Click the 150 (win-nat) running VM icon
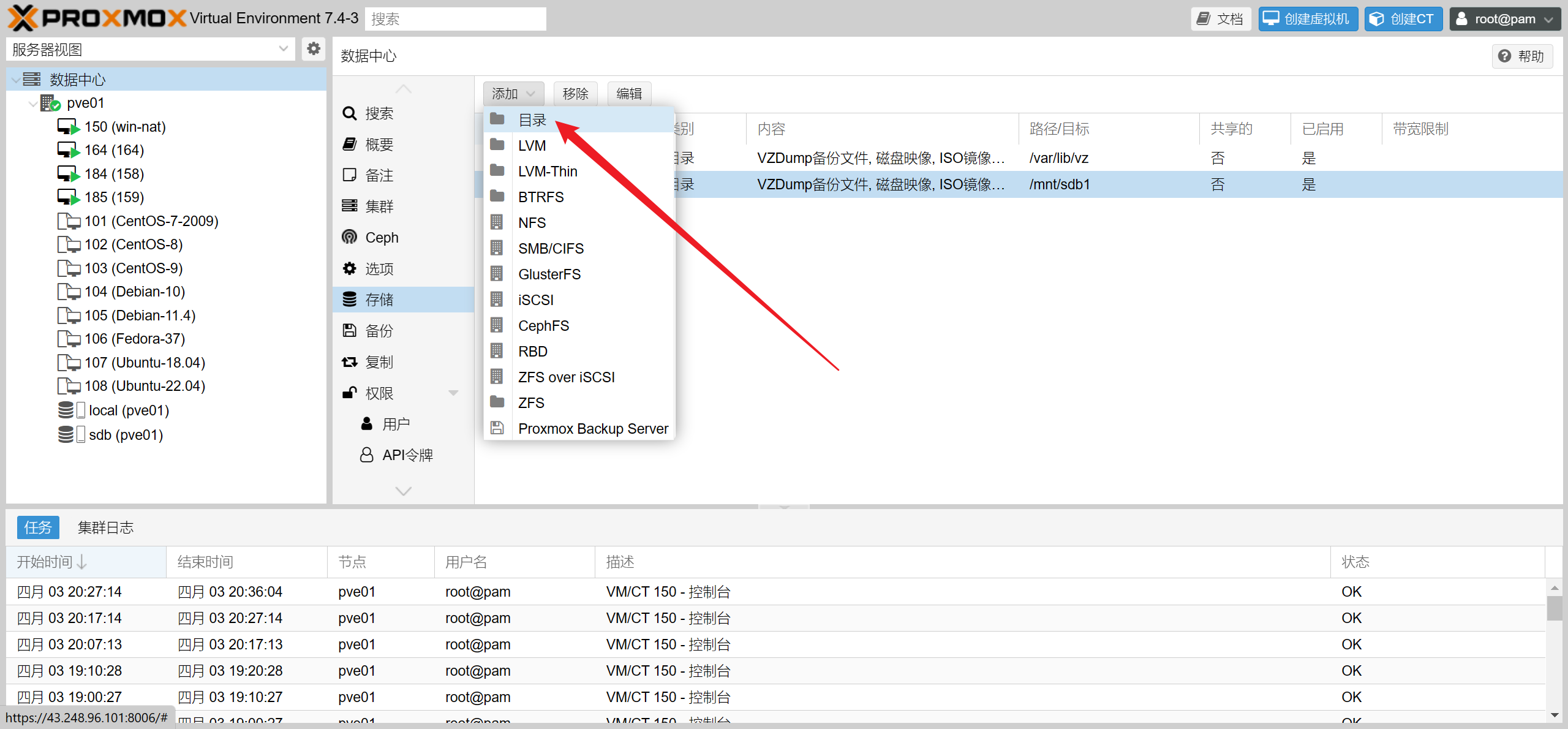This screenshot has width=1568, height=729. (68, 127)
